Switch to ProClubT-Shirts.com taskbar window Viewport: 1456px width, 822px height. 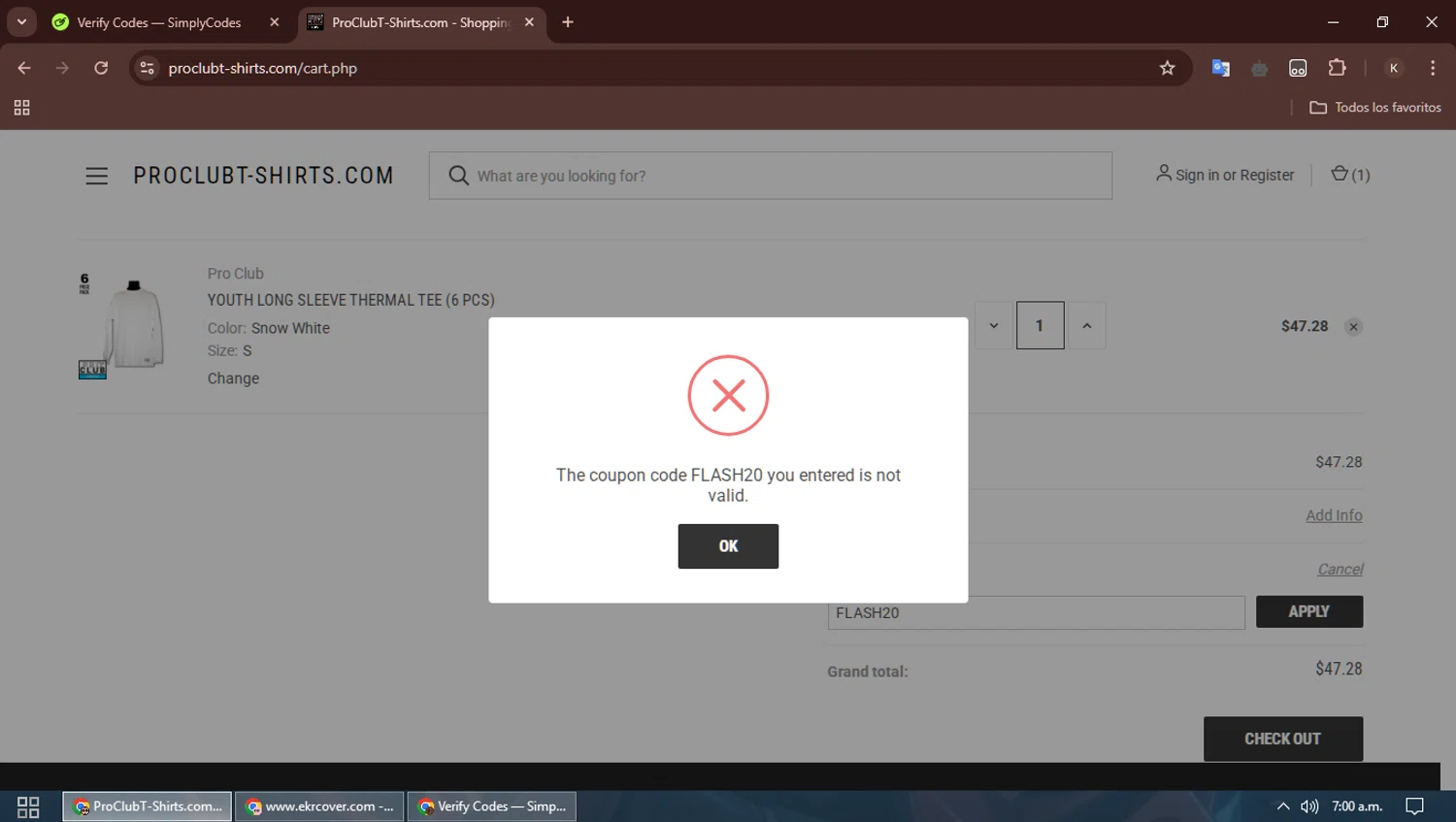point(148,806)
